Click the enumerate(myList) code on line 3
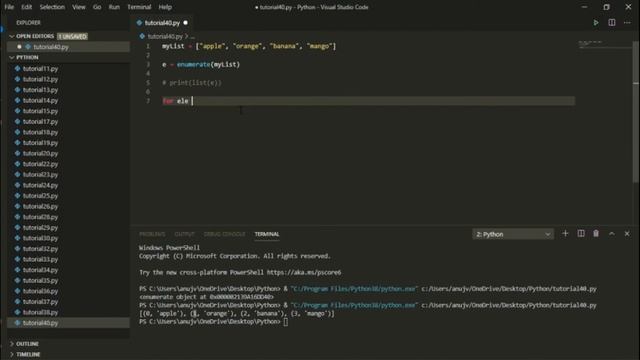The width and height of the screenshot is (640, 360). tap(208, 64)
